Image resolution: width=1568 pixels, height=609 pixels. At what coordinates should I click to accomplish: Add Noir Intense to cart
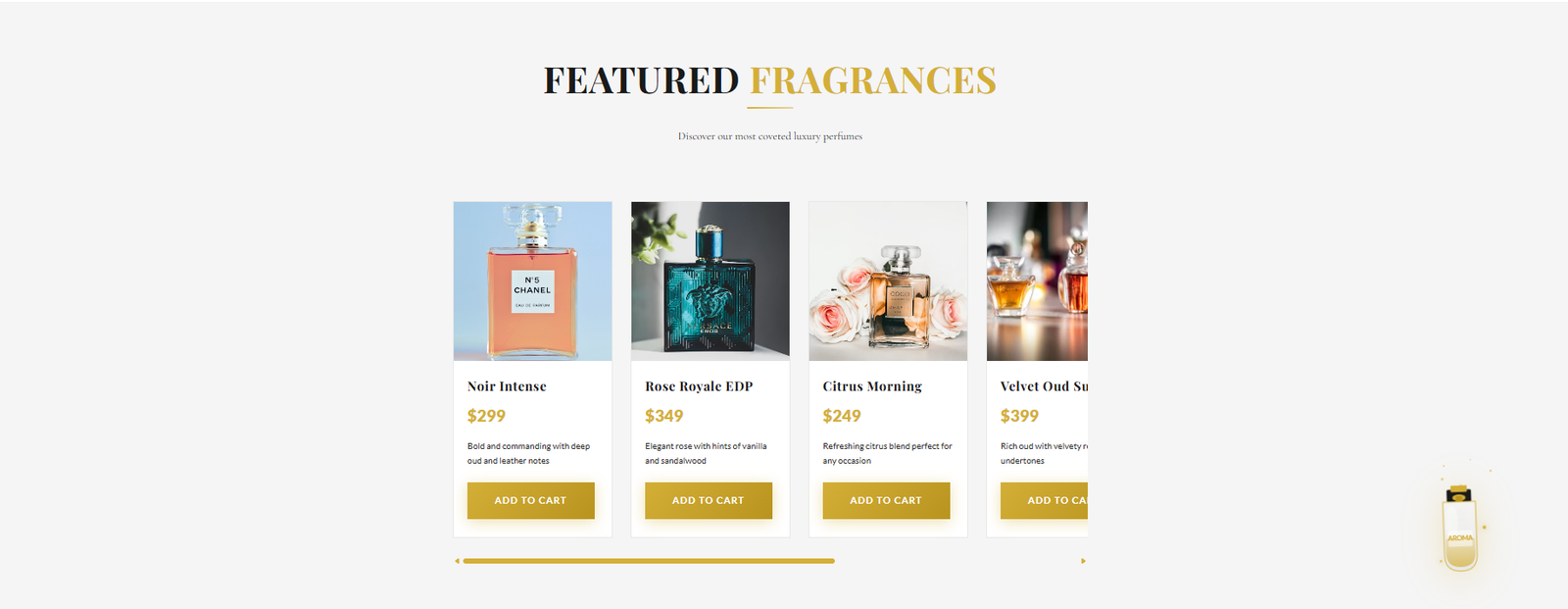click(x=530, y=500)
